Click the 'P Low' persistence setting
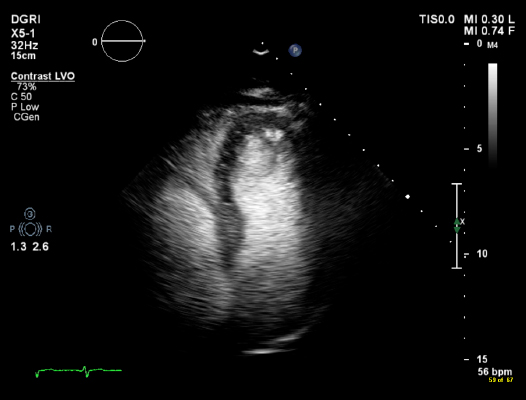 tap(25, 107)
